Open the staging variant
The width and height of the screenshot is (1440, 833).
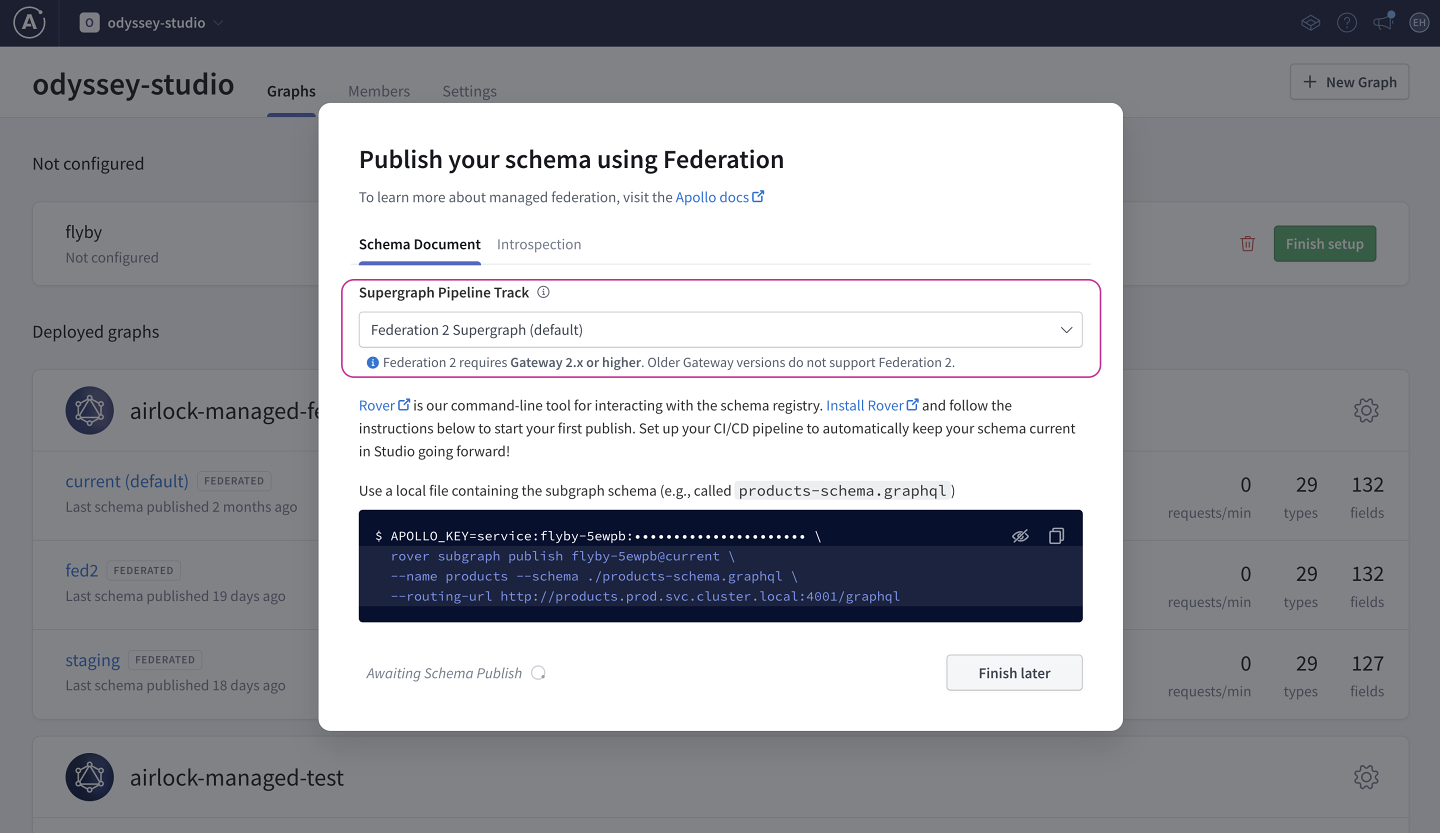(93, 660)
